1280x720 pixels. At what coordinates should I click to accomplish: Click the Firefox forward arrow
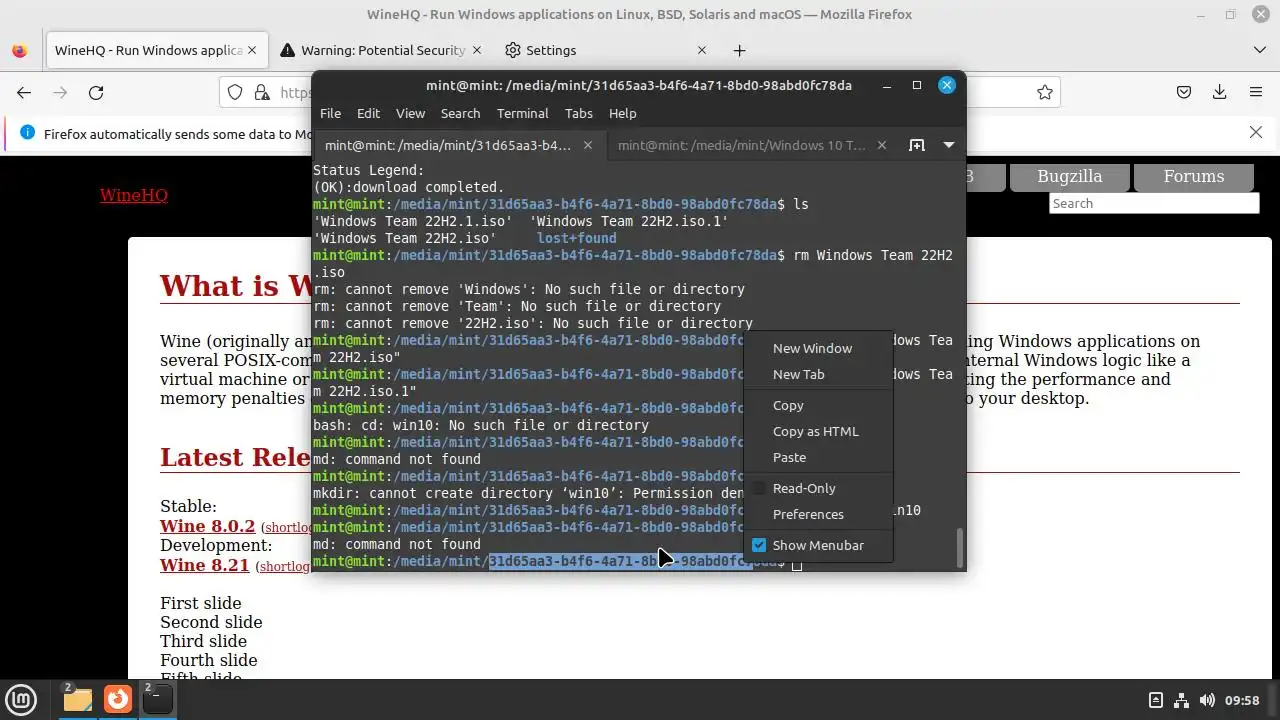(x=60, y=92)
